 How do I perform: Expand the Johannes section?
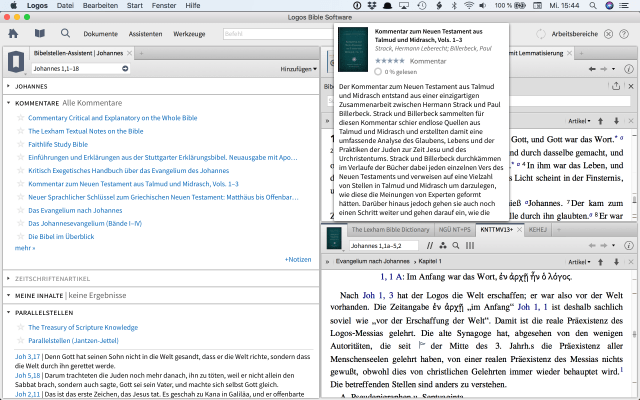(x=9, y=87)
